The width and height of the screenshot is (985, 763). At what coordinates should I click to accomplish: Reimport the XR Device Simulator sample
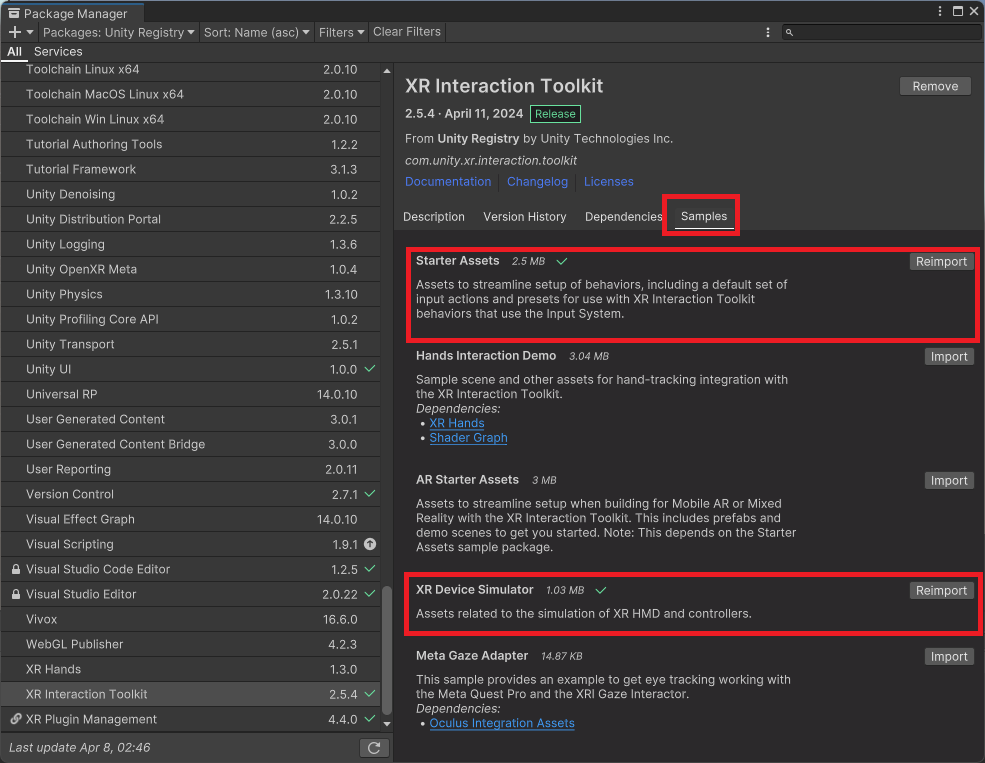click(941, 590)
